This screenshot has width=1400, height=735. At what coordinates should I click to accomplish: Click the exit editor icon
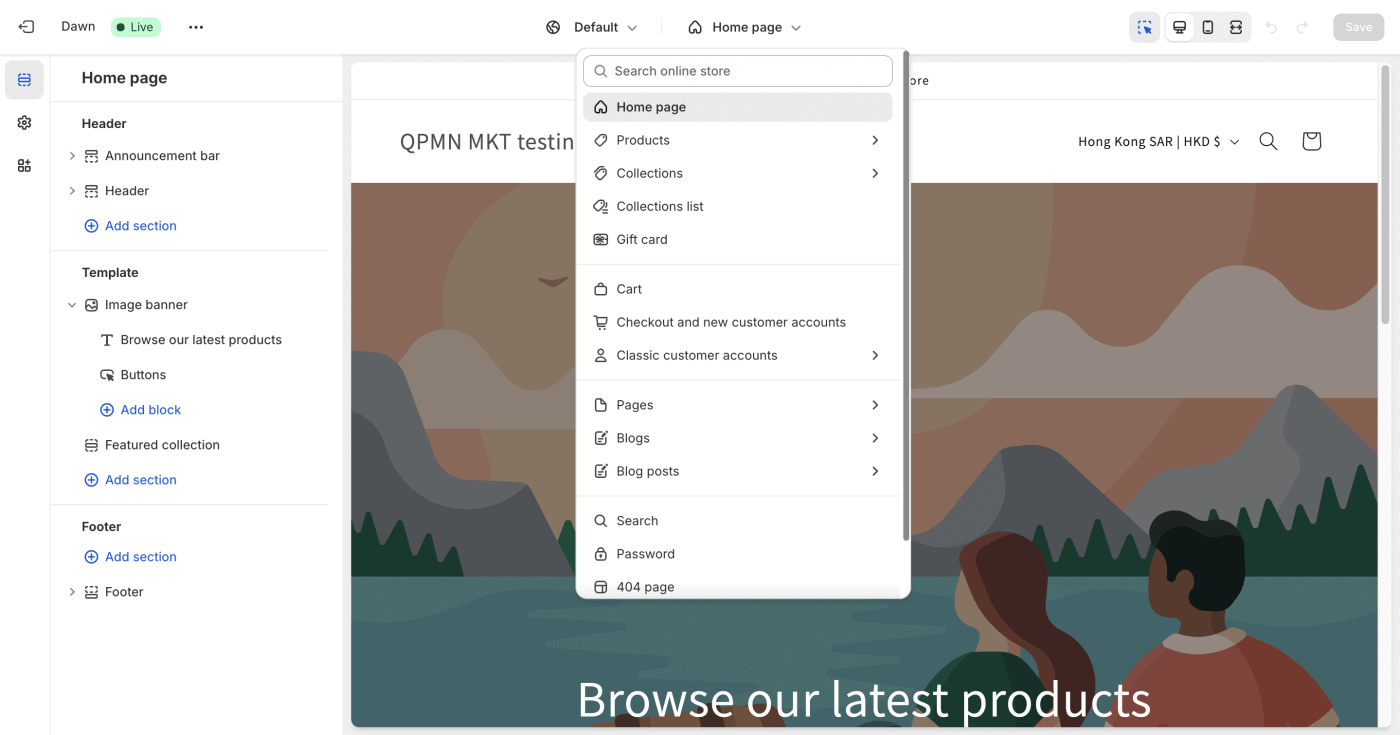(26, 27)
